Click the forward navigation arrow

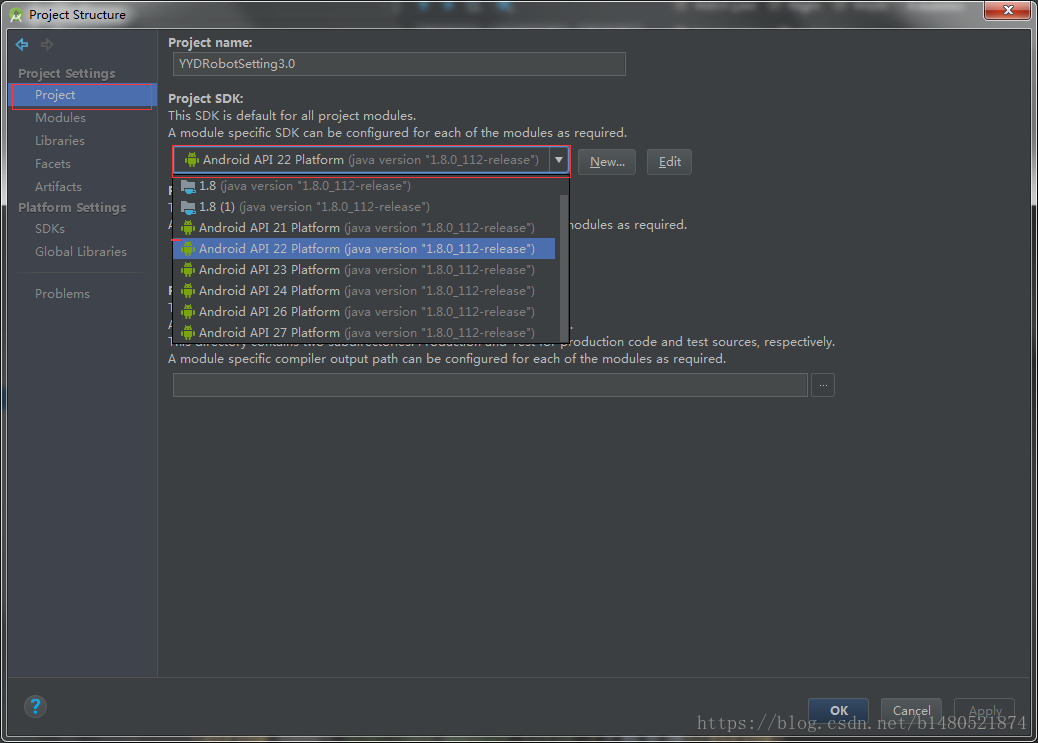pos(47,44)
